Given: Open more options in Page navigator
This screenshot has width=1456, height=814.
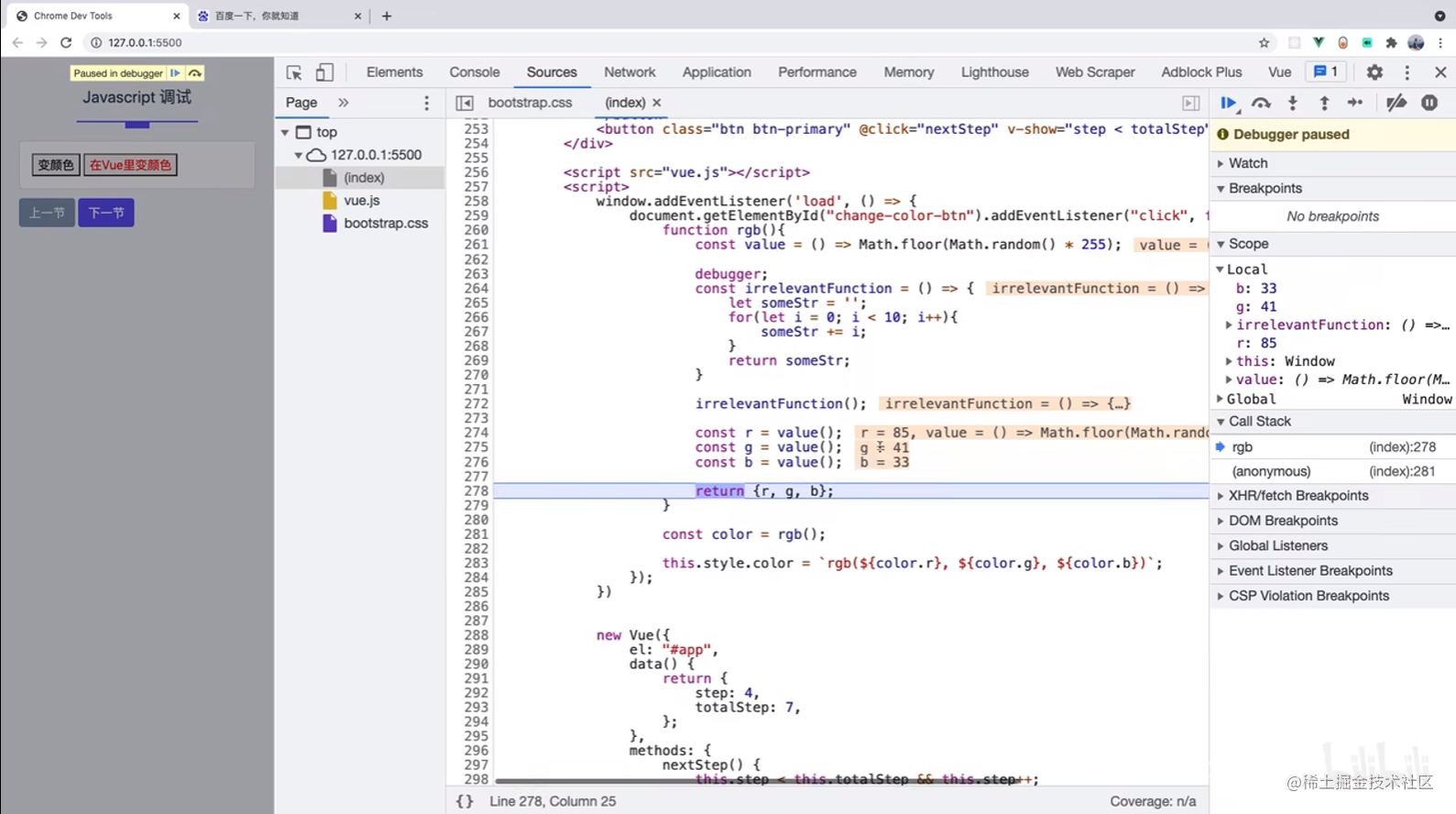Looking at the screenshot, I should tap(426, 103).
